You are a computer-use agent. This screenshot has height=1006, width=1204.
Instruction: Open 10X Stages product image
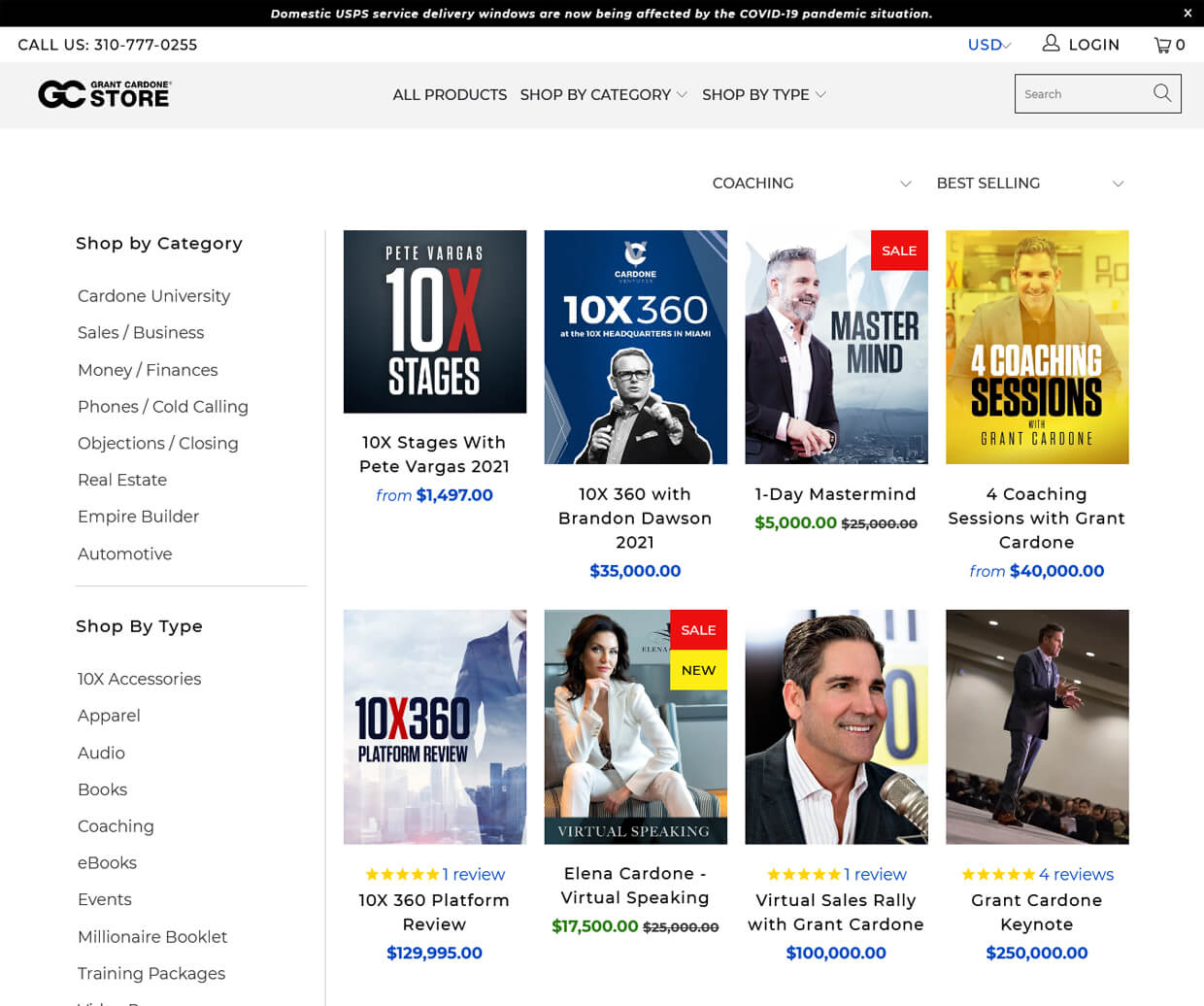435,321
